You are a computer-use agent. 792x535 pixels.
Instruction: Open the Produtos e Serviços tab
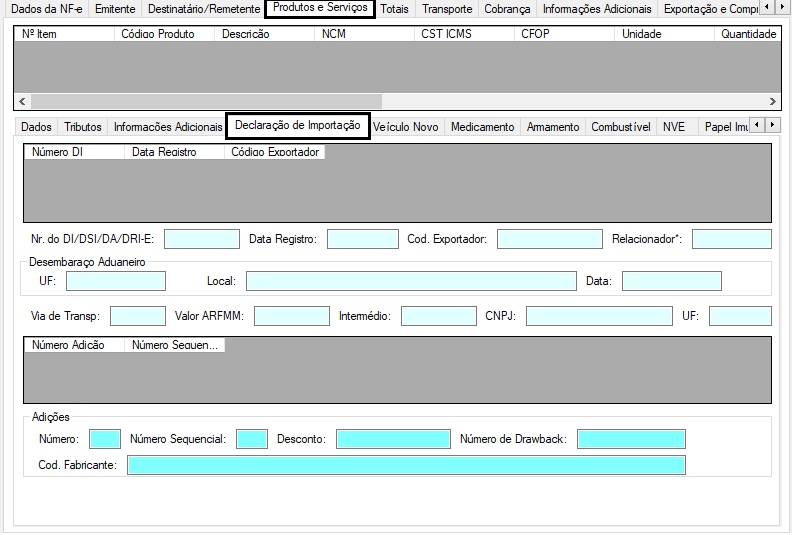pyautogui.click(x=320, y=8)
